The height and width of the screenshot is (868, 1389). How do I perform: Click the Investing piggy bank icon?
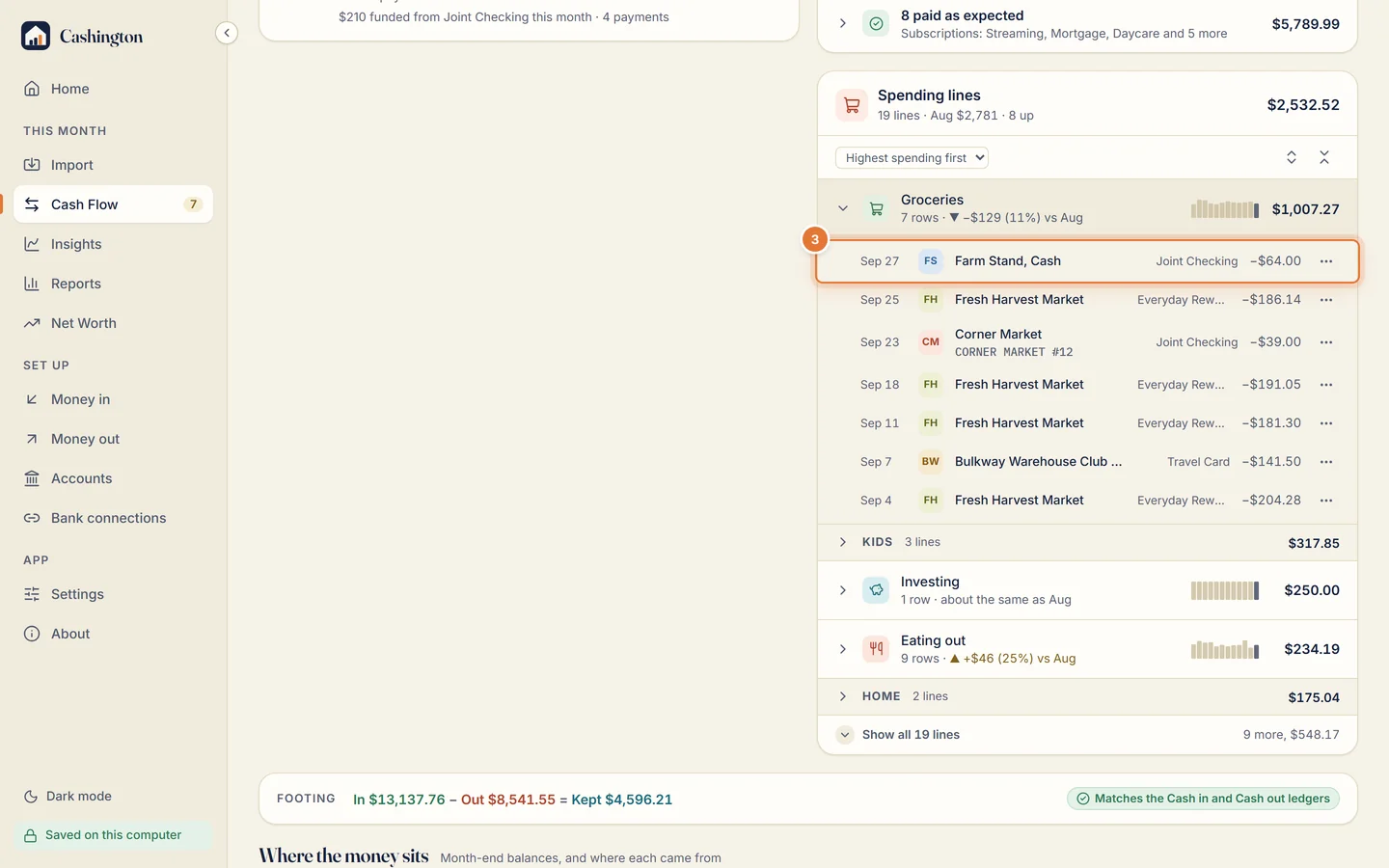pos(876,590)
